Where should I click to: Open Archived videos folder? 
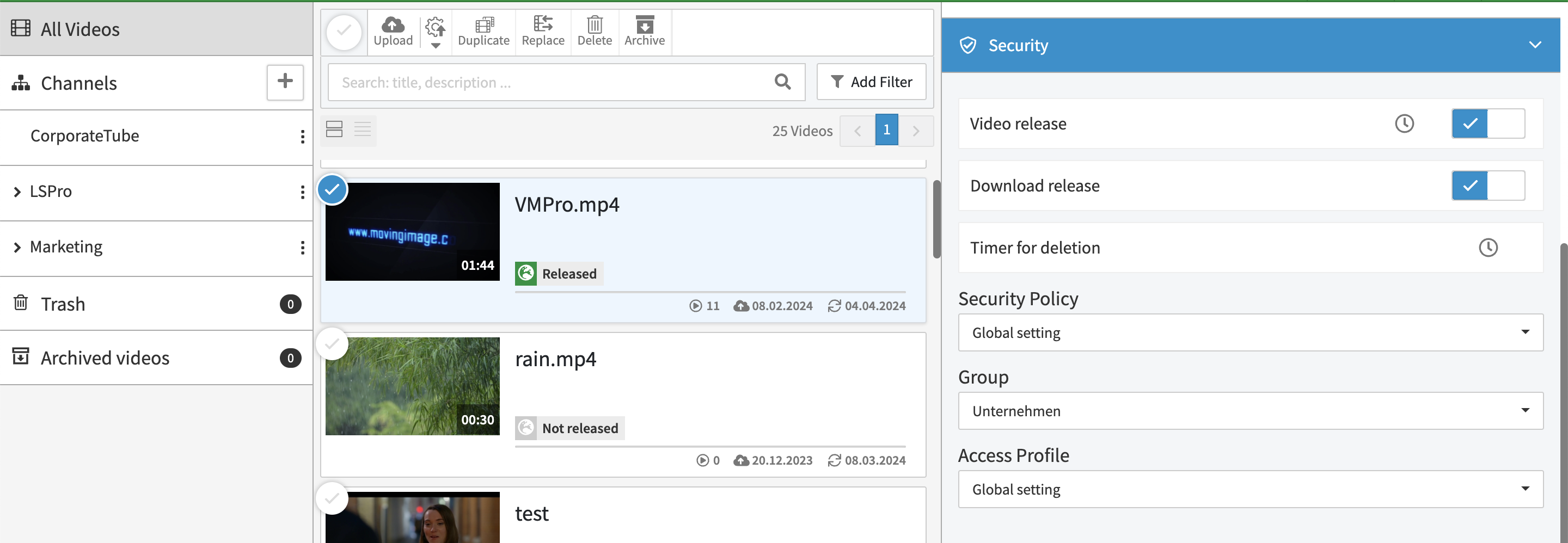coord(156,357)
